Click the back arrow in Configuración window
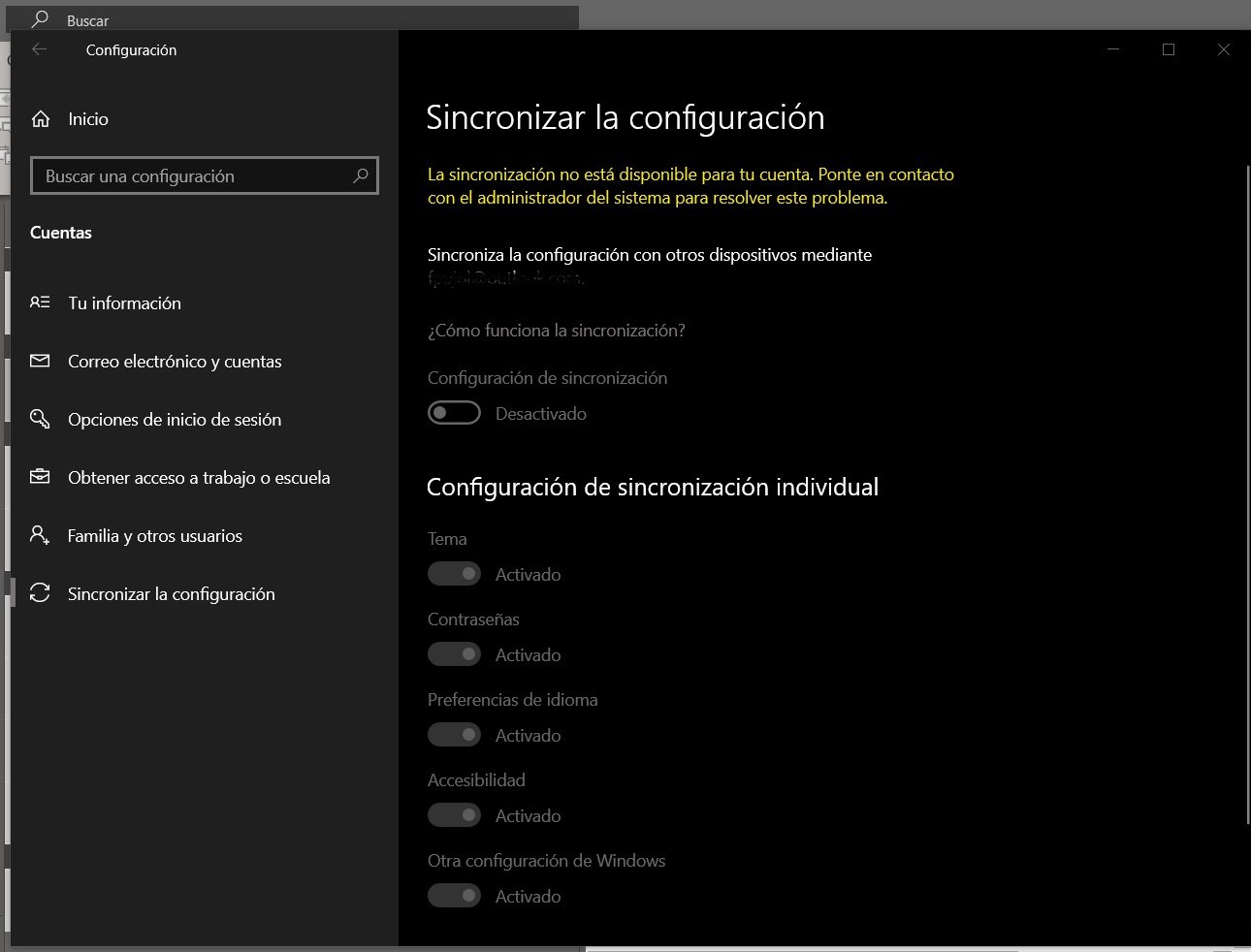 tap(39, 49)
